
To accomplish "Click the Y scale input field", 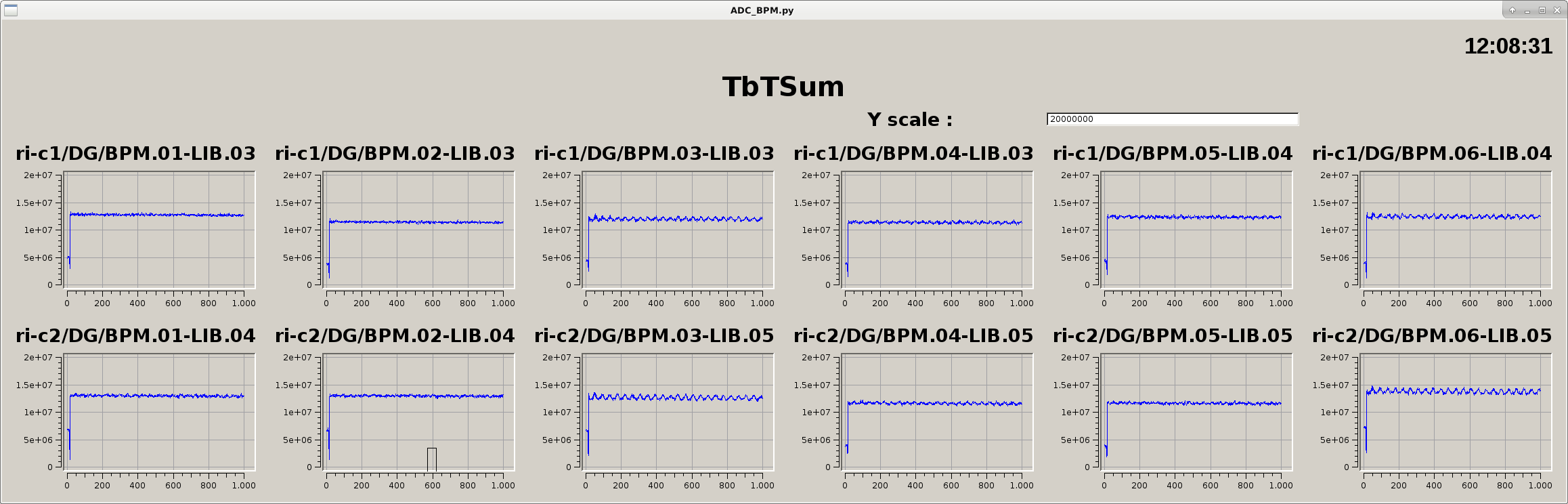I will click(x=1172, y=119).
